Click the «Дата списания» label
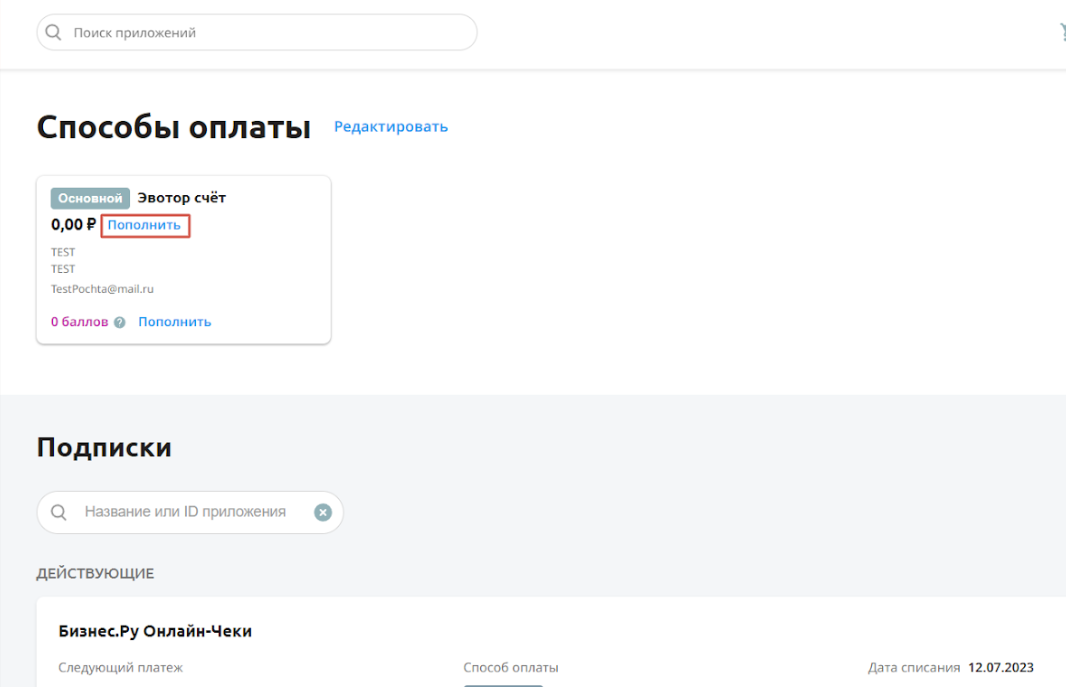1066x687 pixels. click(914, 667)
